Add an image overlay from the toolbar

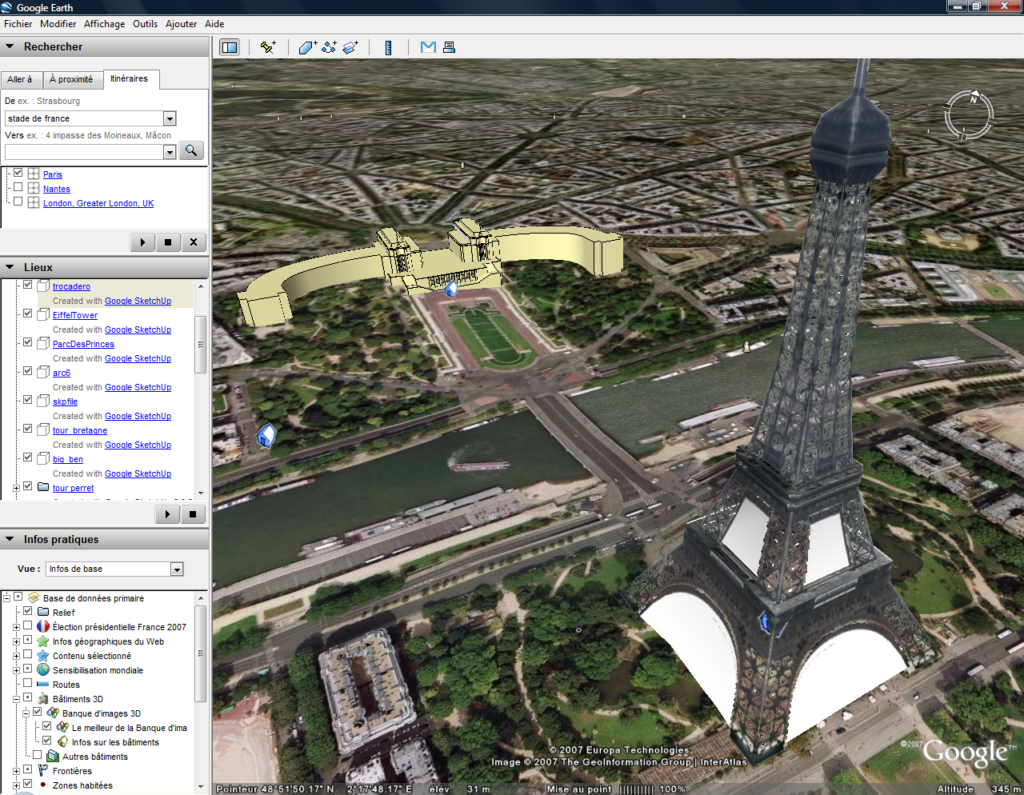(x=351, y=47)
